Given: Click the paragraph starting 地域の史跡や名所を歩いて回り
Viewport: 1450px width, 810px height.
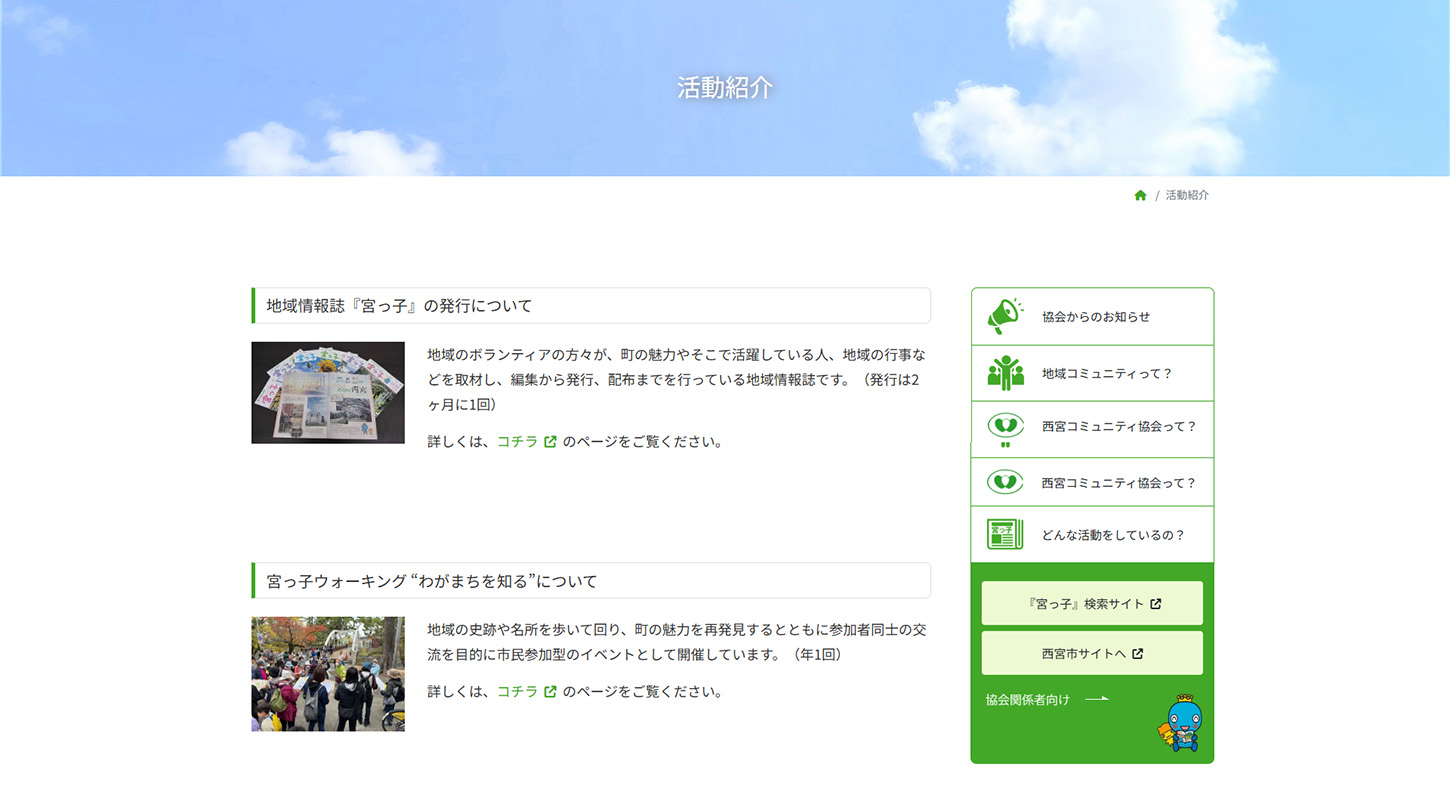Looking at the screenshot, I should point(677,642).
